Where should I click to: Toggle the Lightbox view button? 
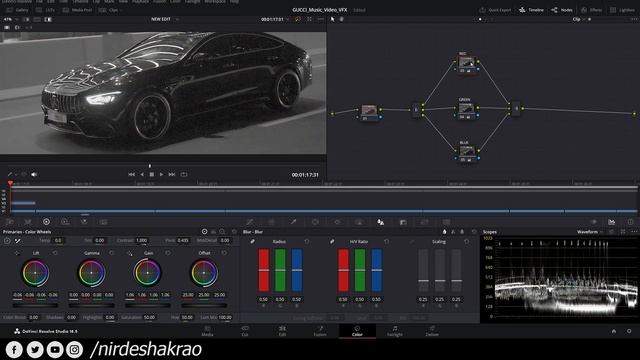[622, 10]
